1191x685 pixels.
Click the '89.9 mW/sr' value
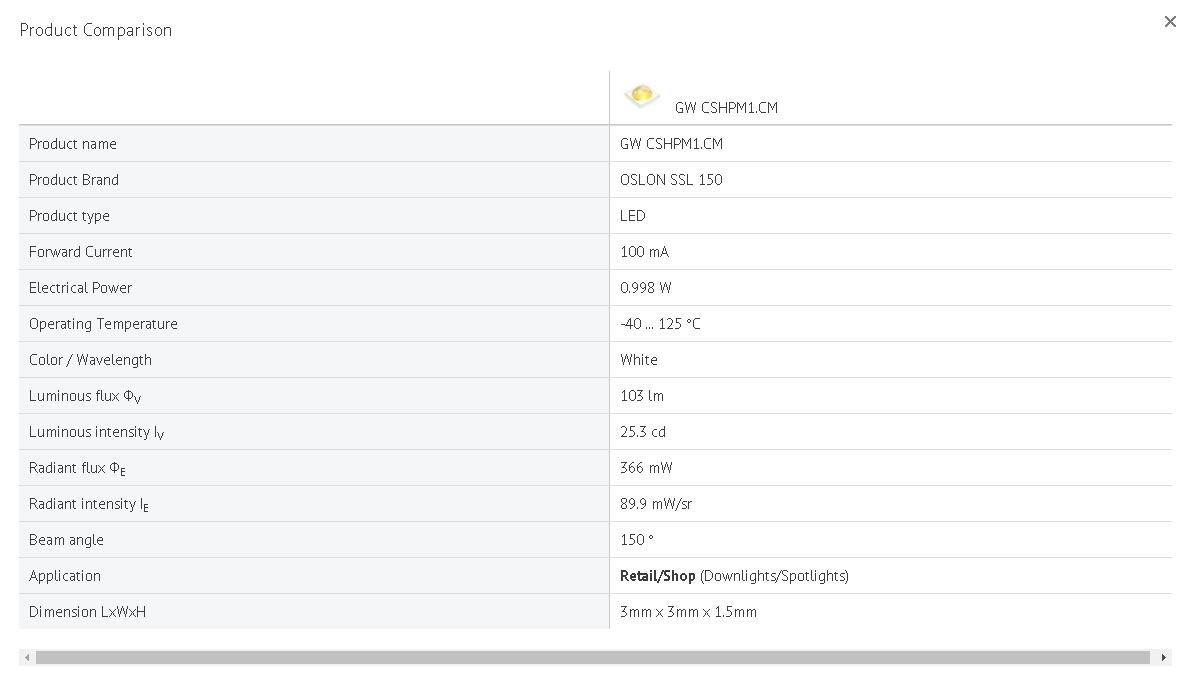tap(656, 504)
